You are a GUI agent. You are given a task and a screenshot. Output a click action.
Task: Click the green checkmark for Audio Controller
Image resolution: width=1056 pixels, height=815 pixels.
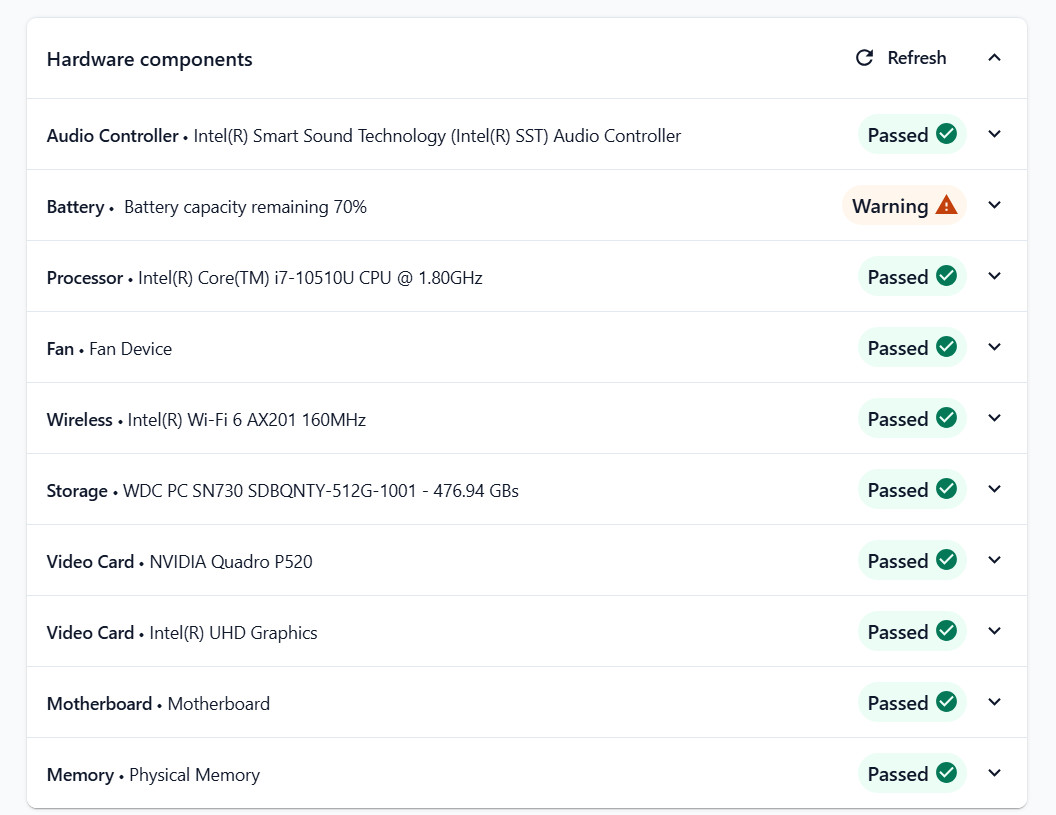point(946,134)
